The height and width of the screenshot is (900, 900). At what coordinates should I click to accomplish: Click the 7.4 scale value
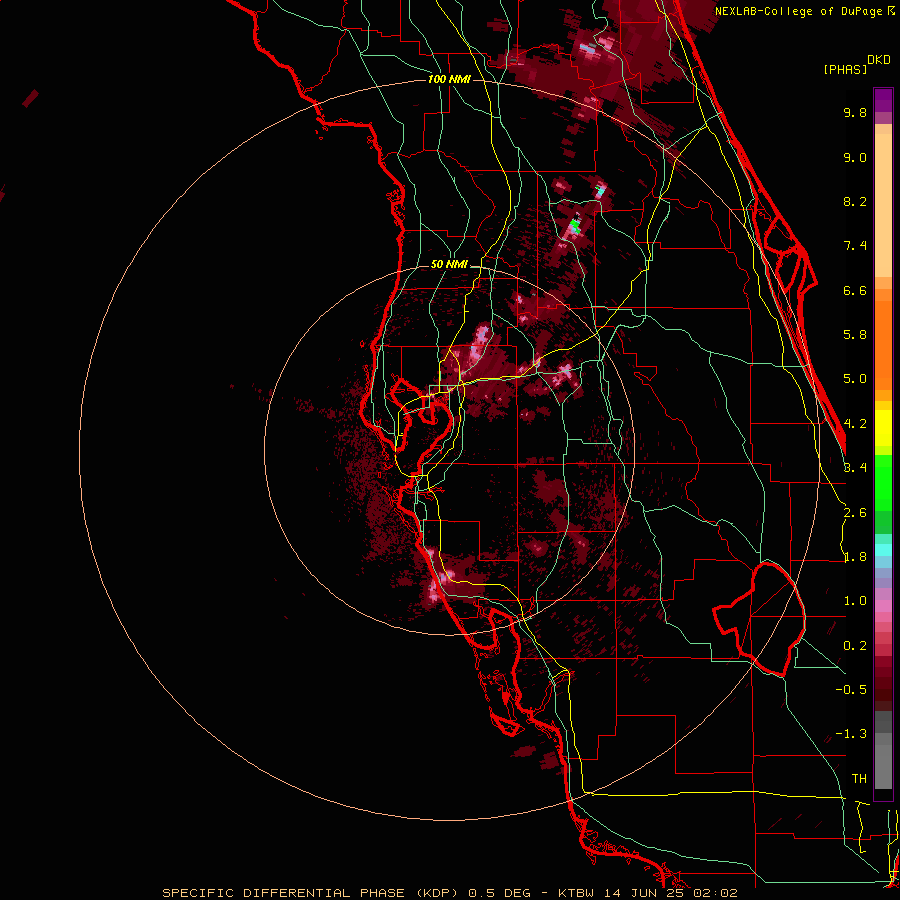click(855, 246)
